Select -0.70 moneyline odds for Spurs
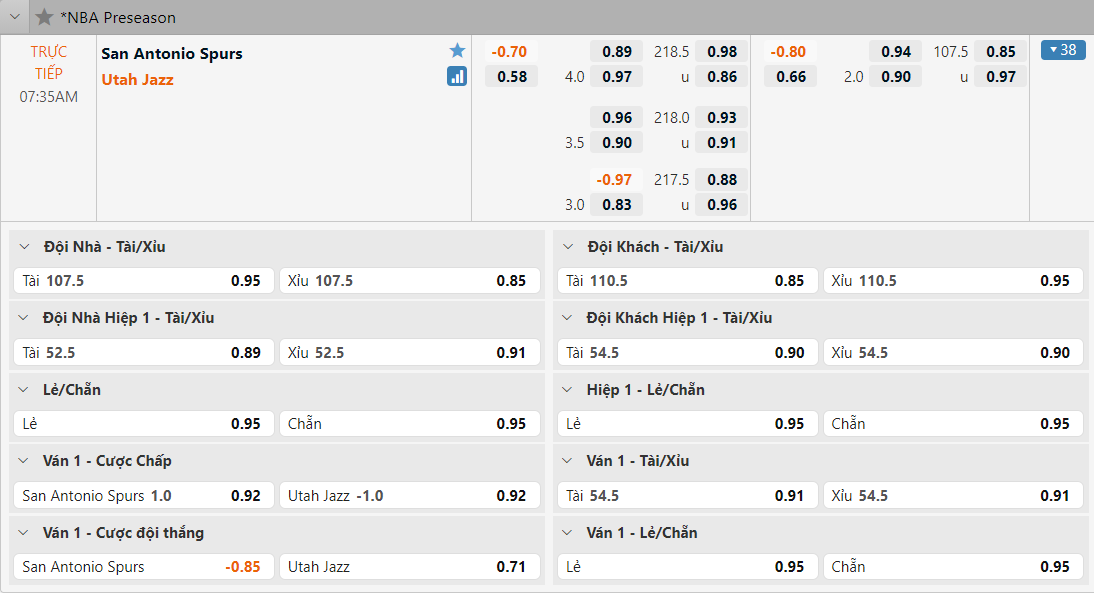 509,52
